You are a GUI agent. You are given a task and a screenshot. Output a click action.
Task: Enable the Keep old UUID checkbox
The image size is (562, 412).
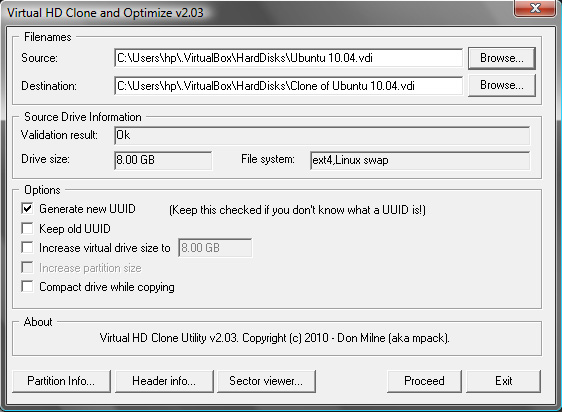click(27, 228)
